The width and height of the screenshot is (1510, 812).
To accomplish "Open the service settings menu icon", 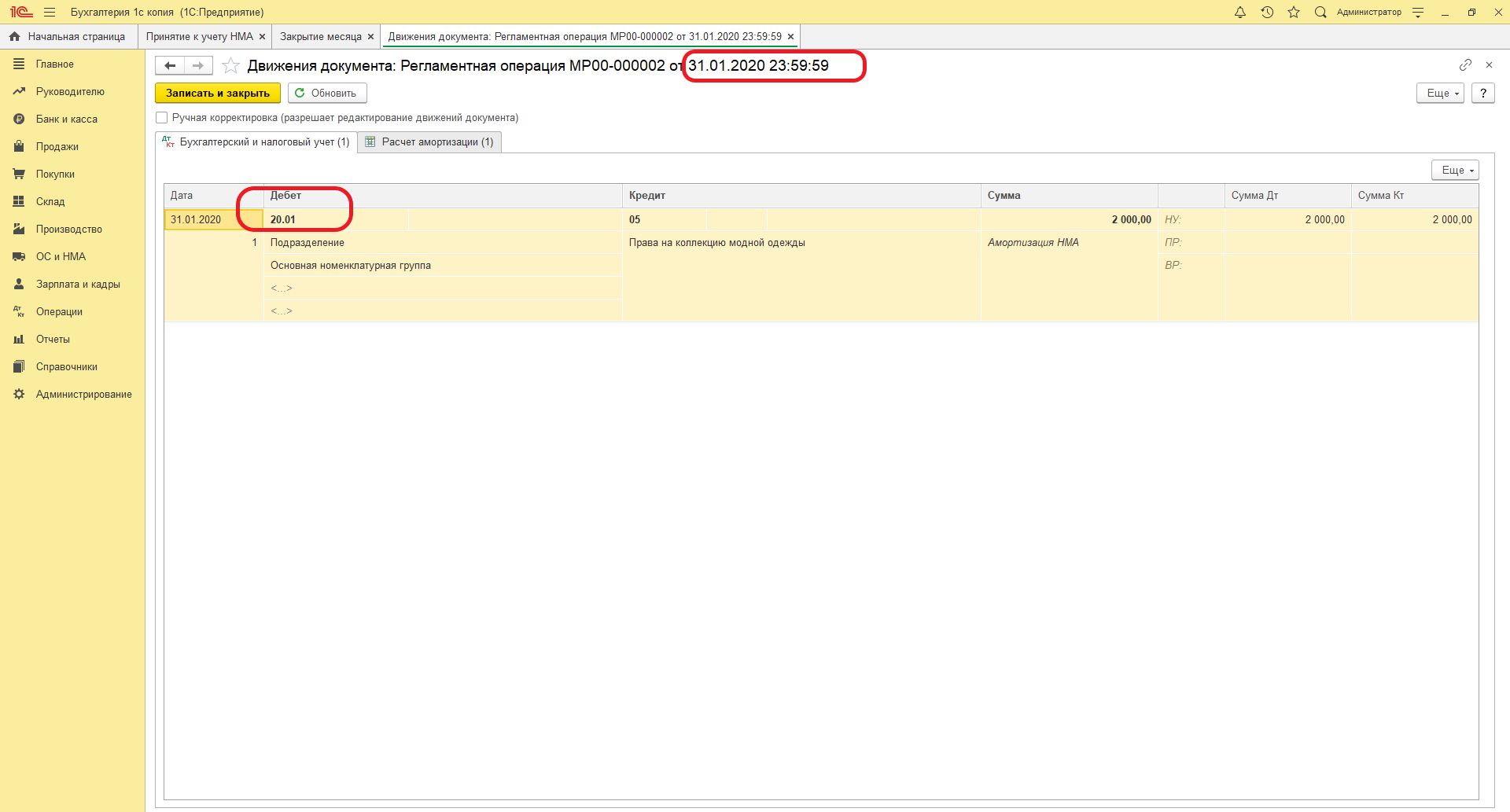I will pyautogui.click(x=1418, y=12).
